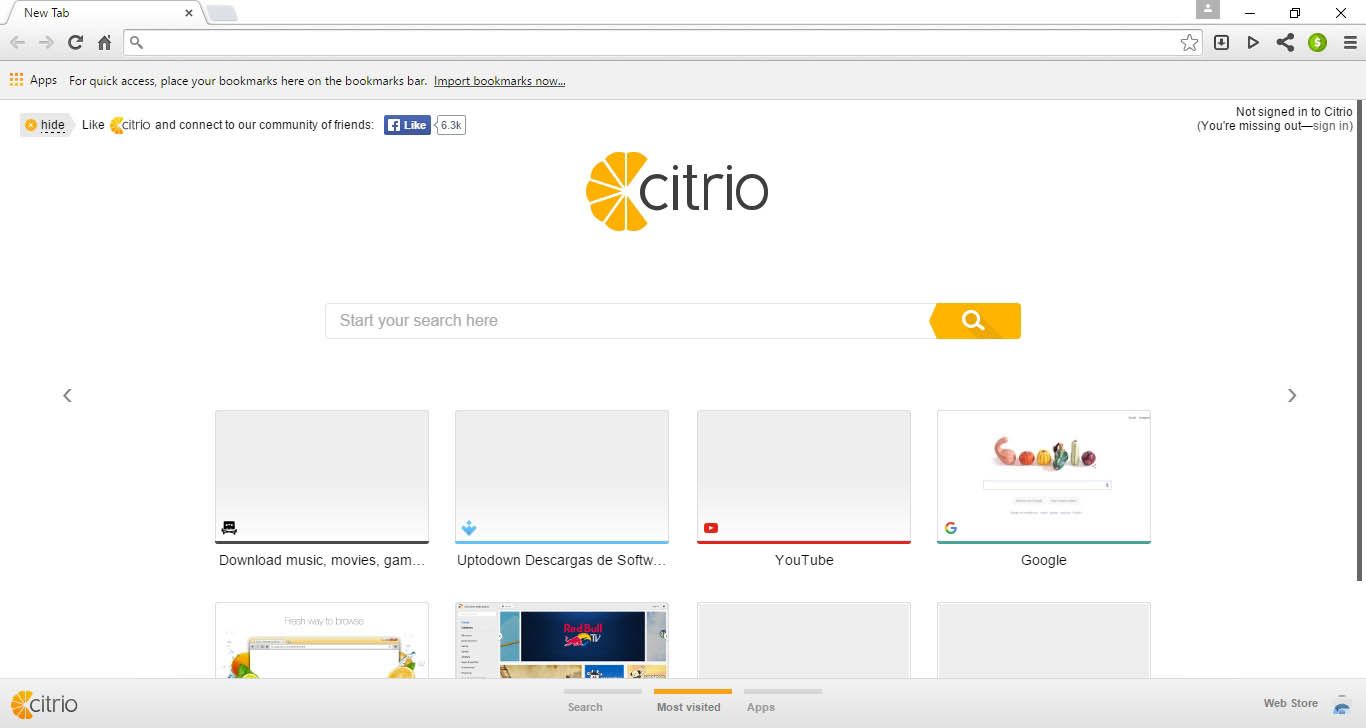
Task: Click the YouTube tile label
Action: 804,561
